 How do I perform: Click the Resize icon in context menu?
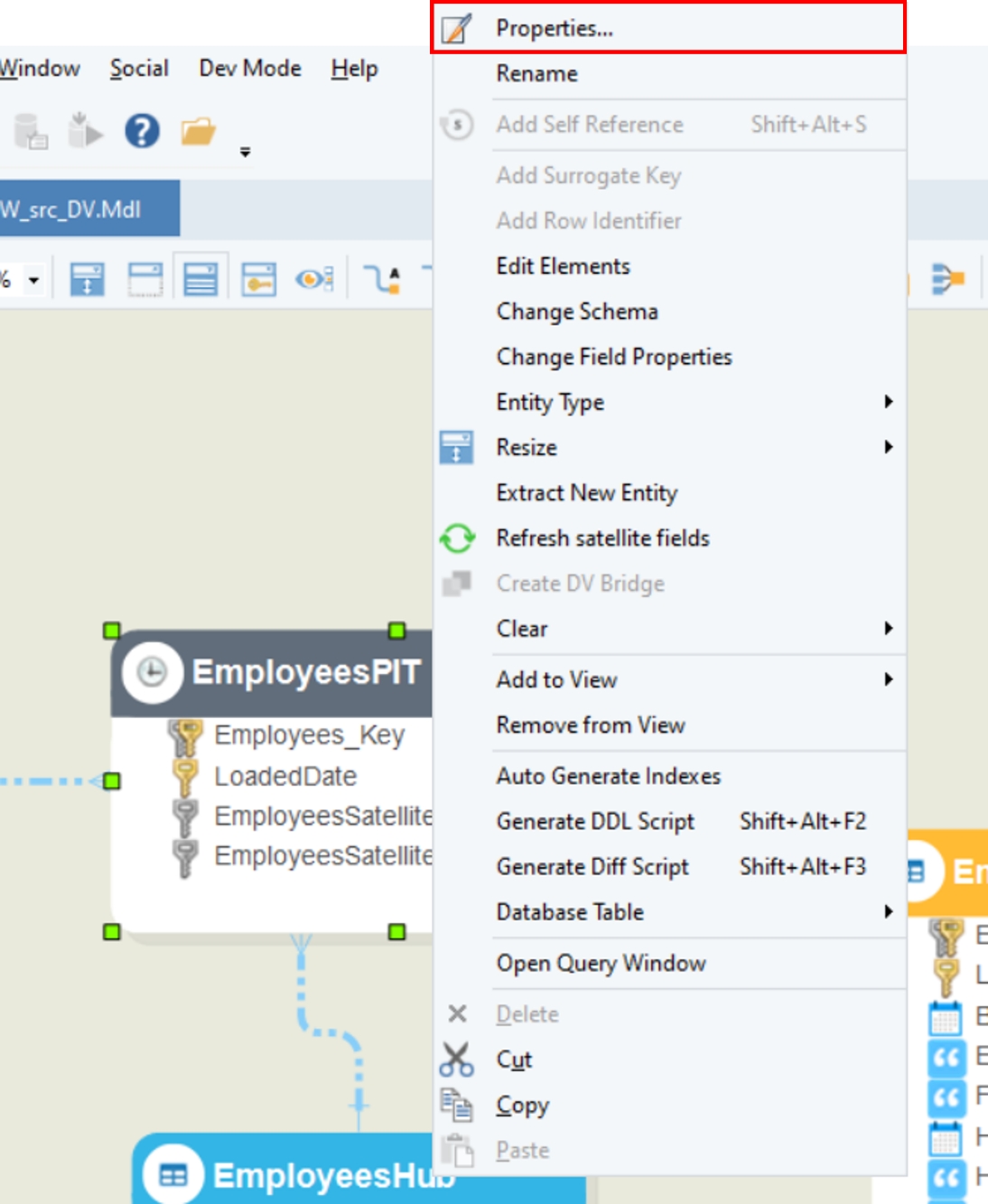tap(457, 447)
